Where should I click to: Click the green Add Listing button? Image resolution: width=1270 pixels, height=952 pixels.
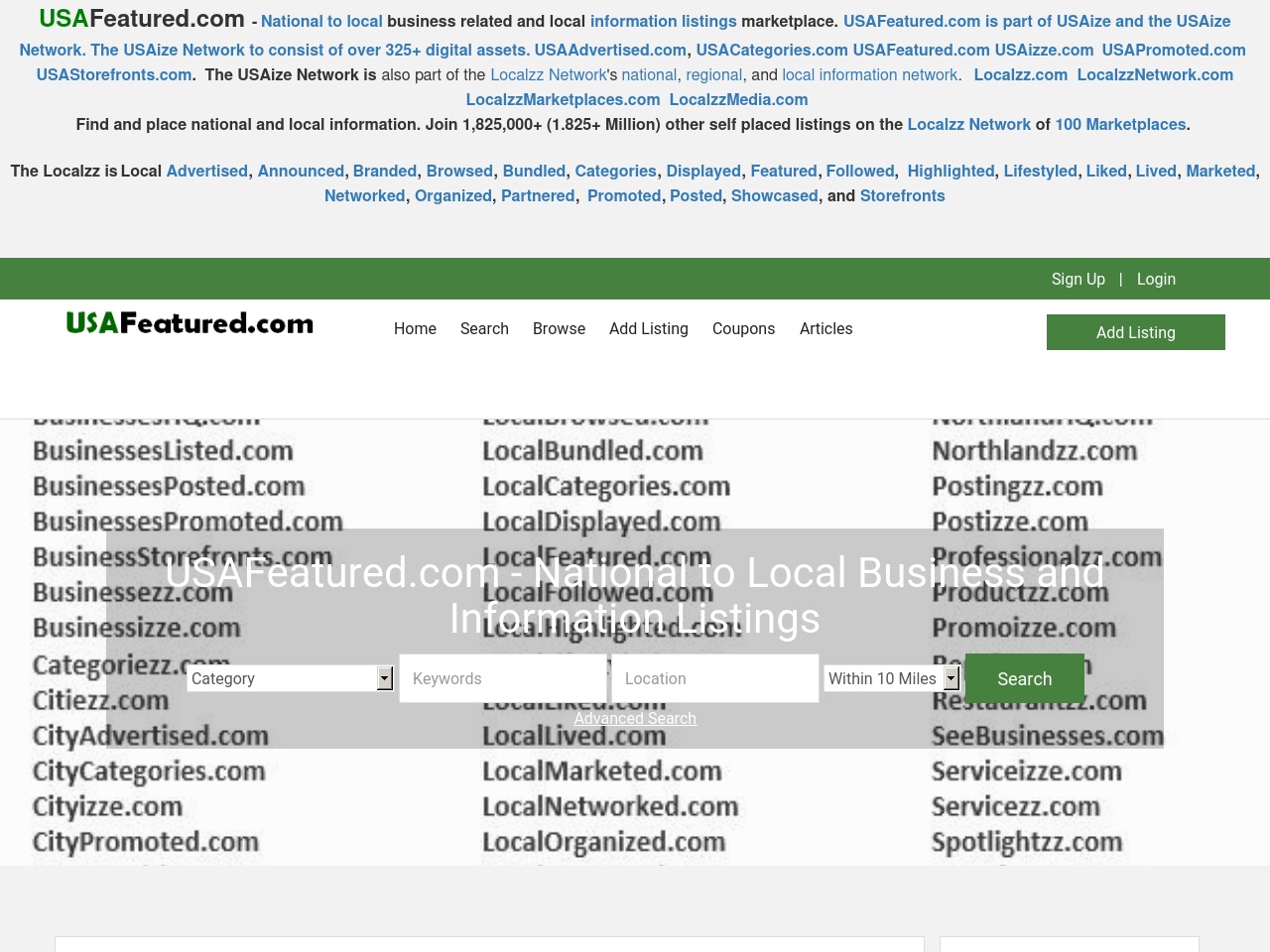1136,332
